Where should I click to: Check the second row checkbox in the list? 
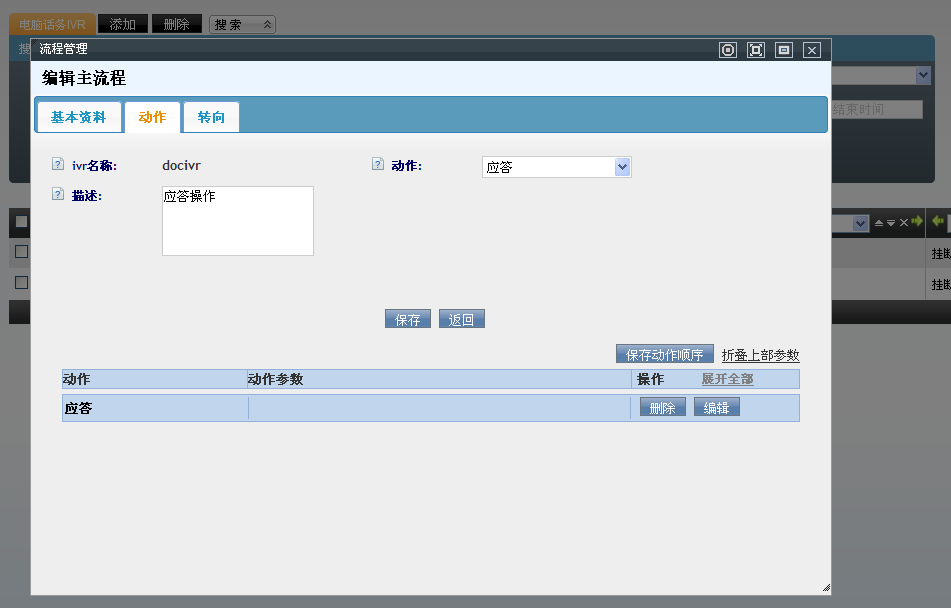(21, 283)
